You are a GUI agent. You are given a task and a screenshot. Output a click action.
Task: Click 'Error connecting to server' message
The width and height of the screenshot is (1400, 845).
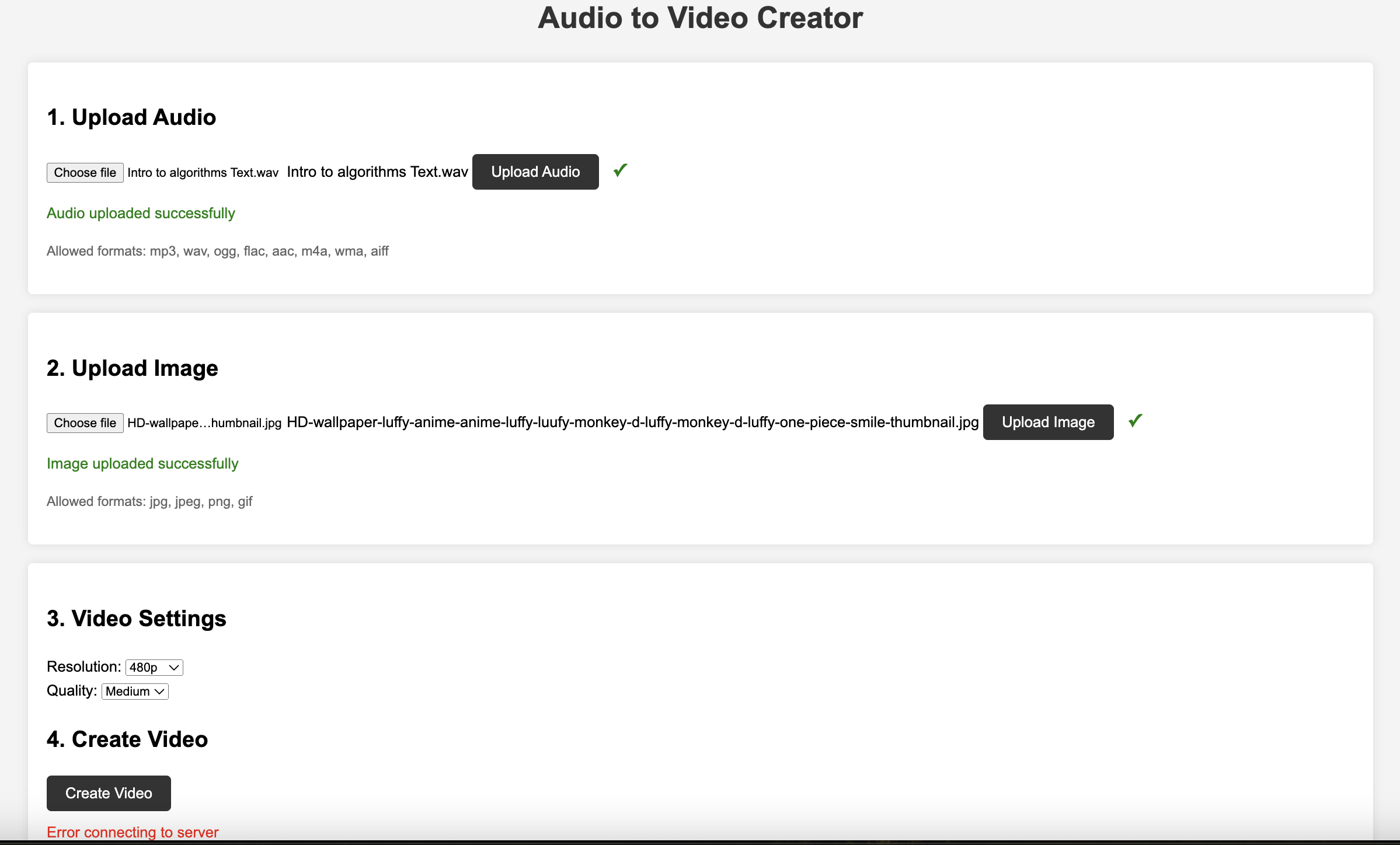tap(133, 832)
